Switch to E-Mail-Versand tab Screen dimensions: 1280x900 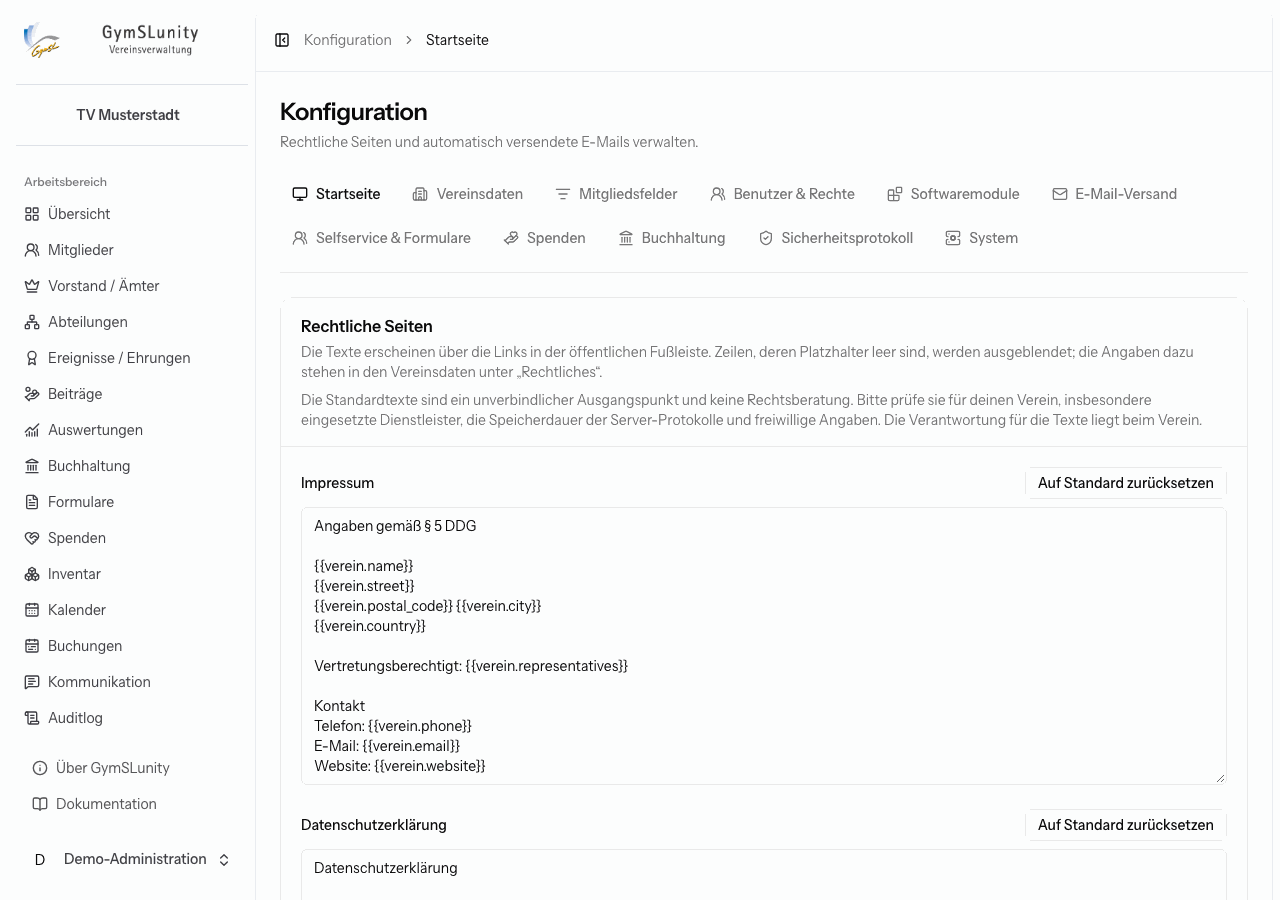(x=1114, y=194)
